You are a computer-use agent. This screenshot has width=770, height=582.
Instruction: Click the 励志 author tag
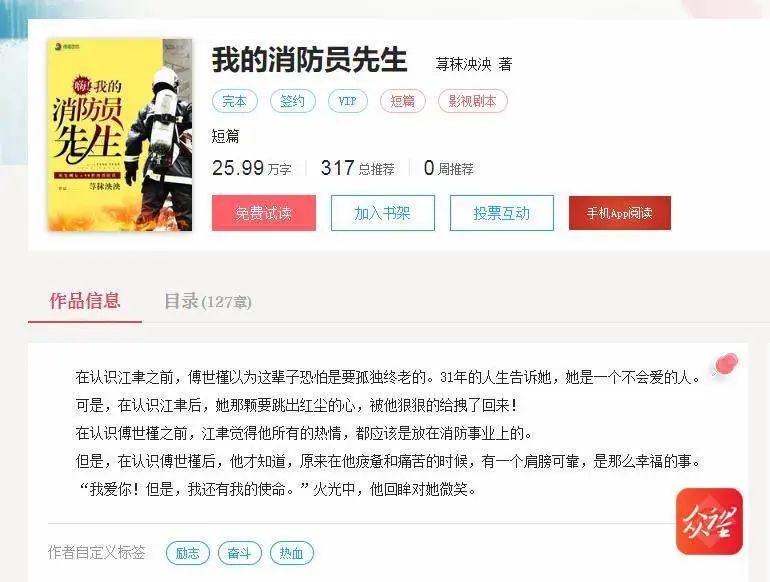coord(188,553)
